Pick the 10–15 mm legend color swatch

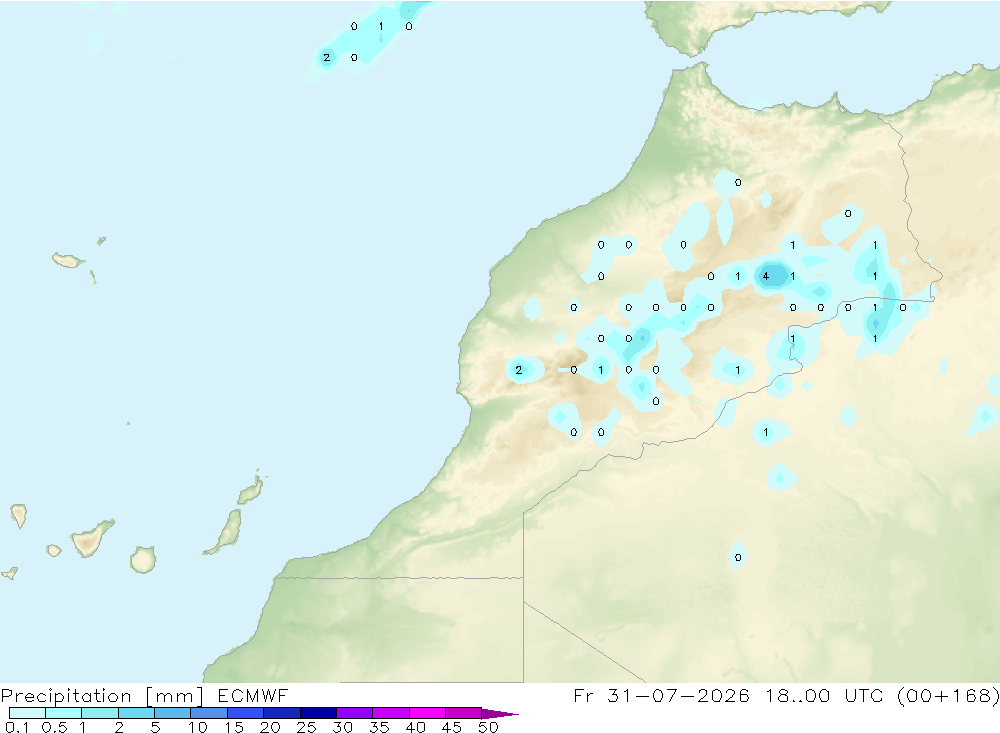[209, 713]
